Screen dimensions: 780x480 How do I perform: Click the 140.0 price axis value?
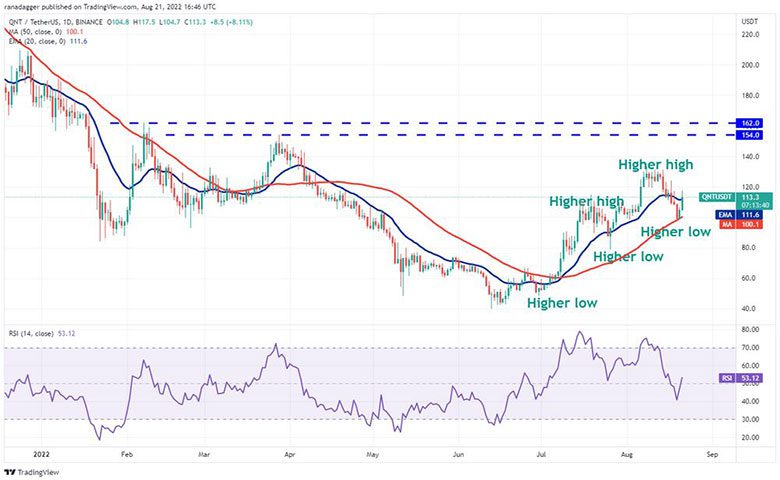coord(750,157)
